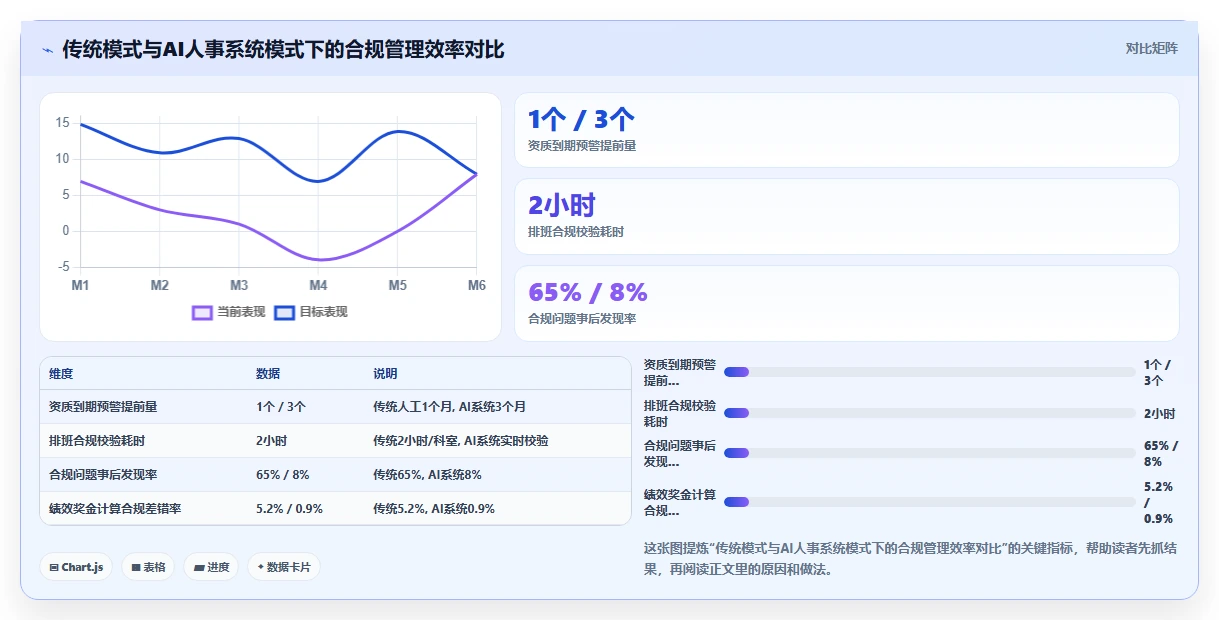Click the large 65% / 8% card value
The width and height of the screenshot is (1219, 620).
tap(588, 292)
